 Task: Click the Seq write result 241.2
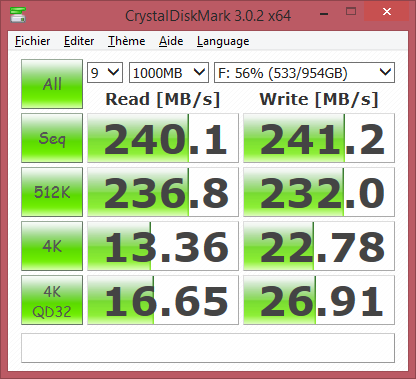tap(319, 138)
